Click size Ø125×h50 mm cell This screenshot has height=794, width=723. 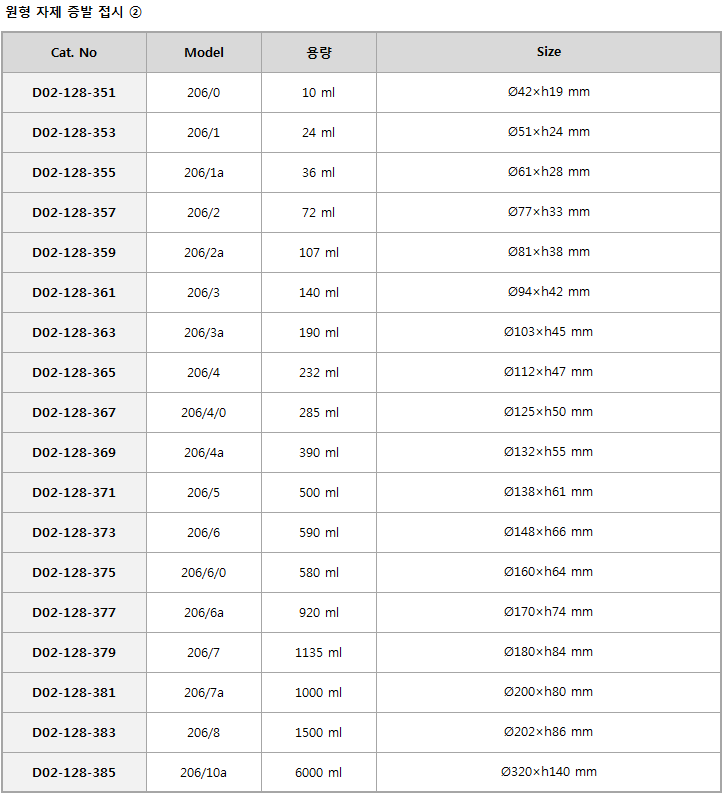tap(548, 413)
